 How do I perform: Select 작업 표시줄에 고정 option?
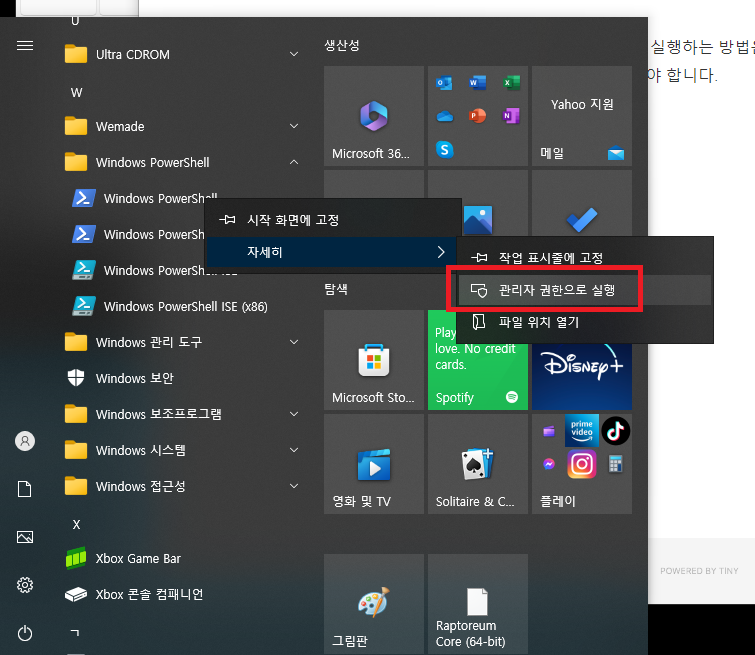point(585,258)
